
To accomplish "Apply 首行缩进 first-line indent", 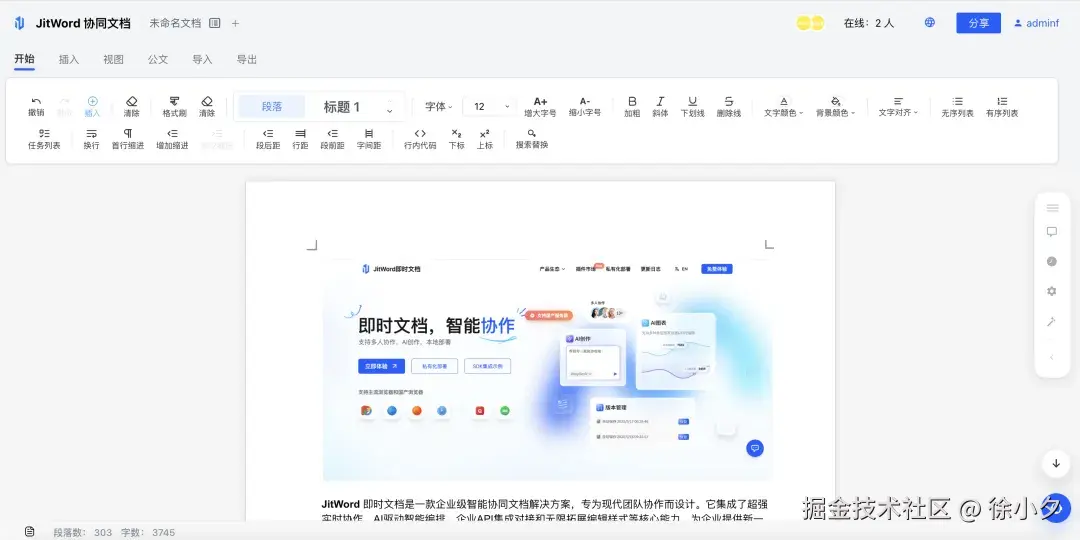I will point(128,138).
